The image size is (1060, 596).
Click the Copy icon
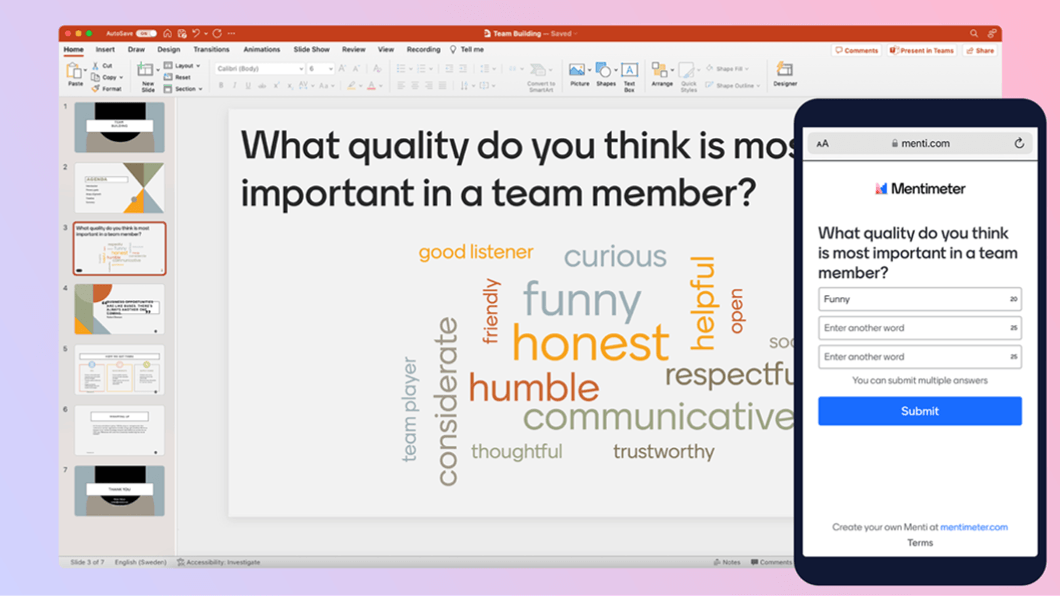pos(95,77)
